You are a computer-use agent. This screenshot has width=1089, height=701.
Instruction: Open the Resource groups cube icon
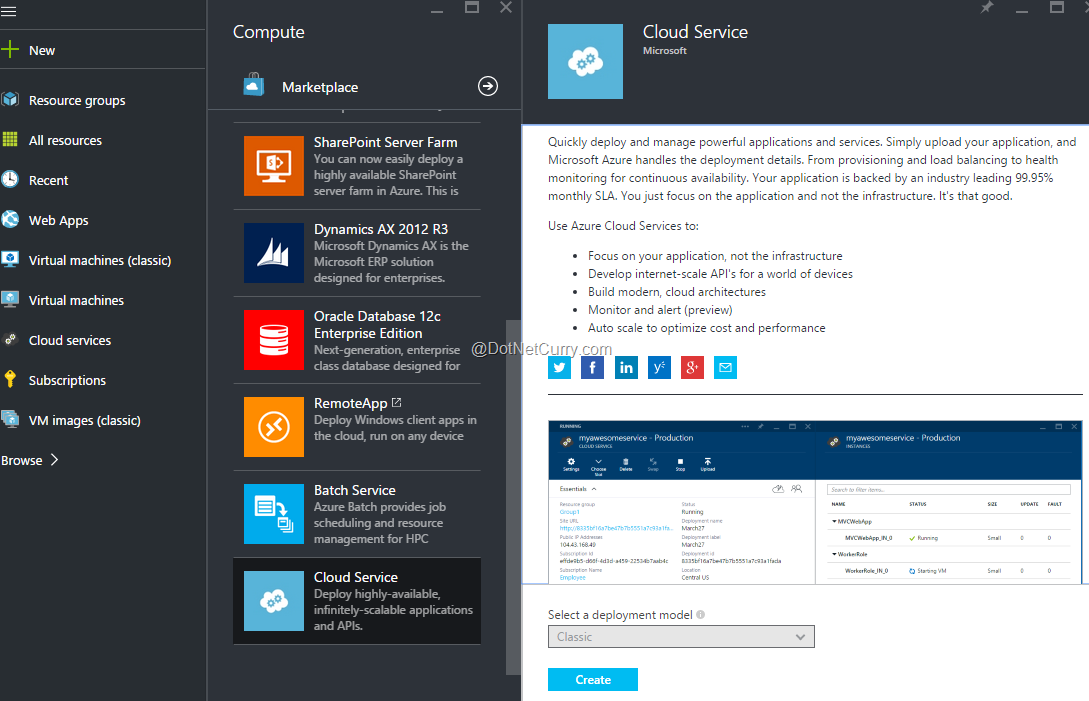[x=10, y=99]
